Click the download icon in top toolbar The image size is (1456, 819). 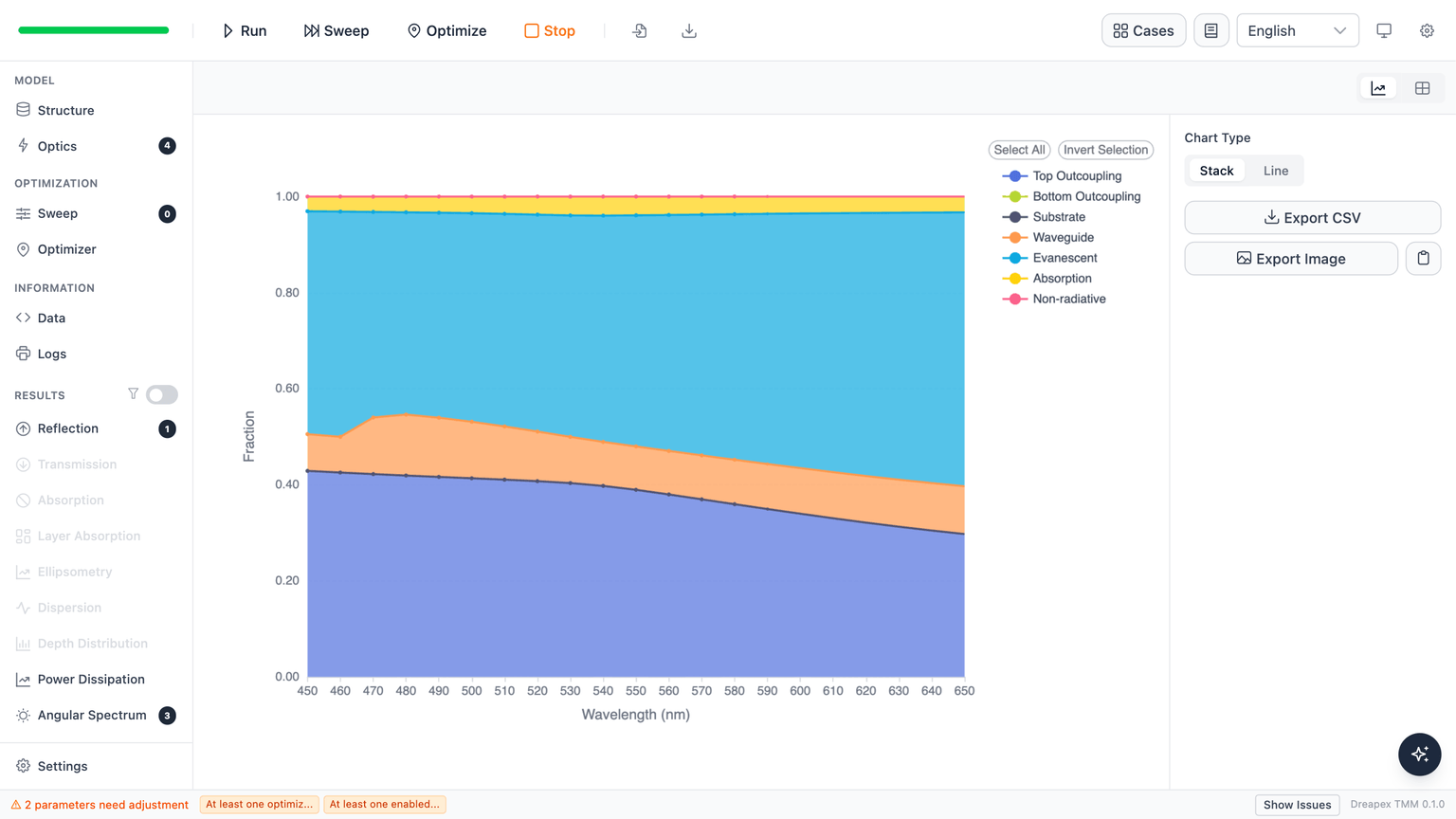click(x=689, y=30)
